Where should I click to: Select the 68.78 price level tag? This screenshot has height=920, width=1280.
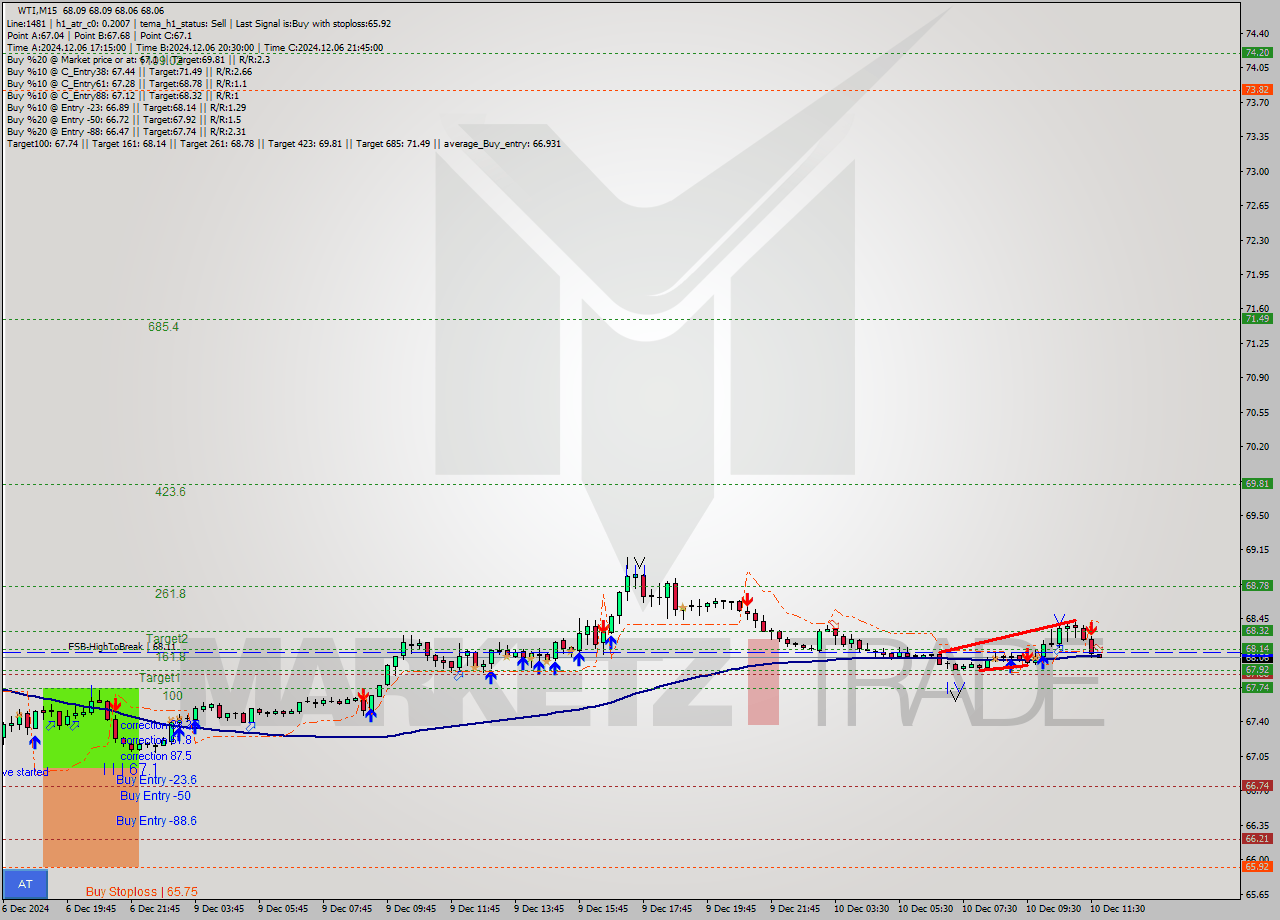(1257, 586)
